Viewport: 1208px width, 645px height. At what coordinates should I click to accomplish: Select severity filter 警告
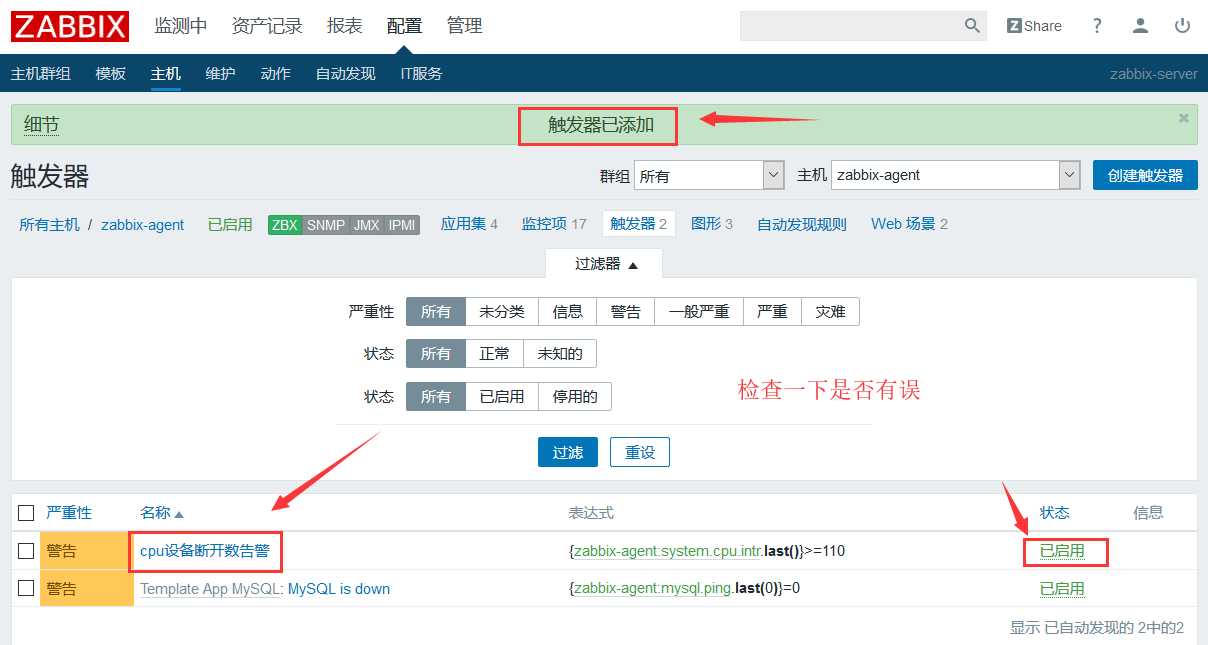[625, 312]
